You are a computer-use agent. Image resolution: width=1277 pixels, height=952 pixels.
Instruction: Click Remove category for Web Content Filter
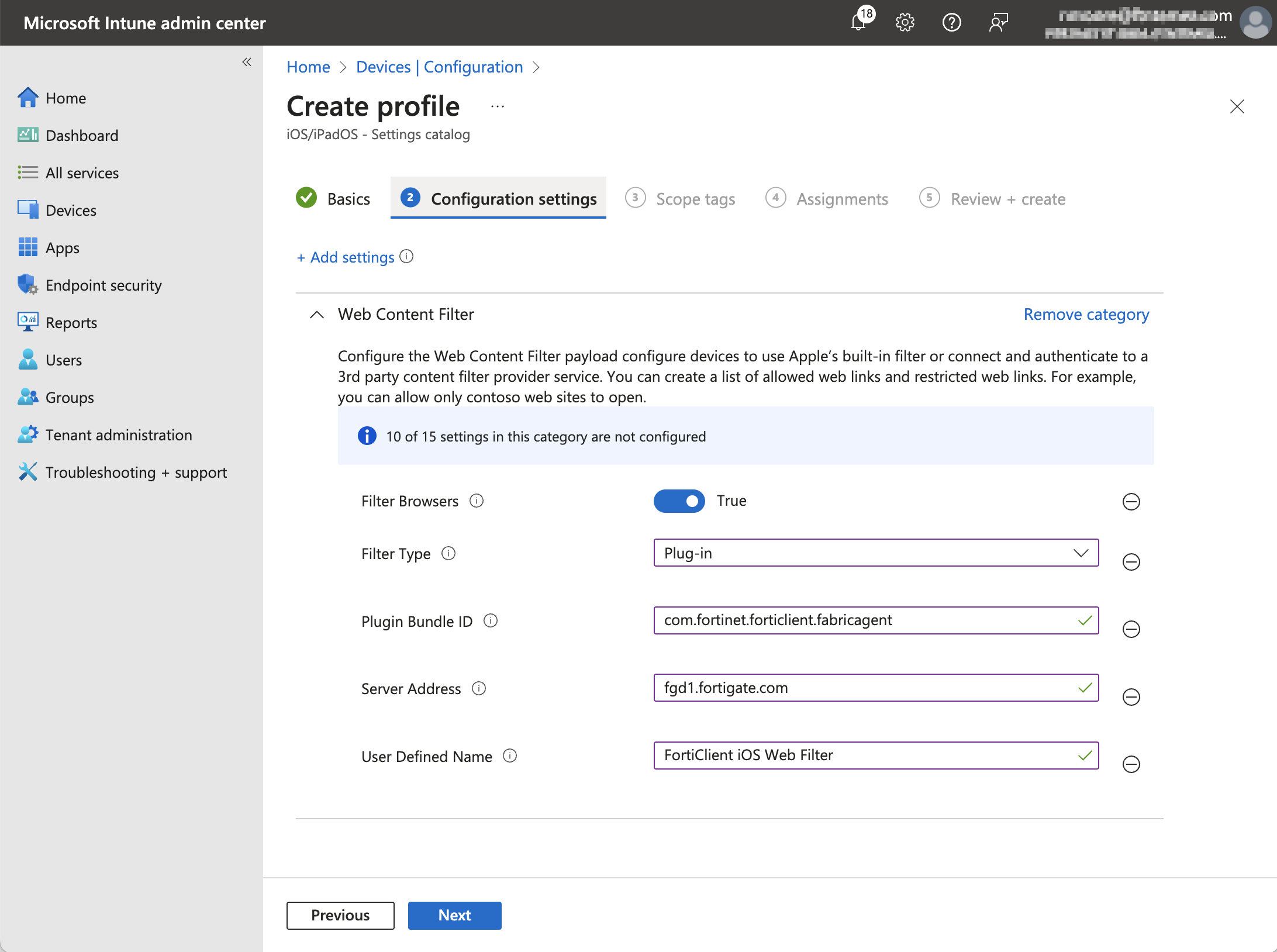click(1085, 314)
